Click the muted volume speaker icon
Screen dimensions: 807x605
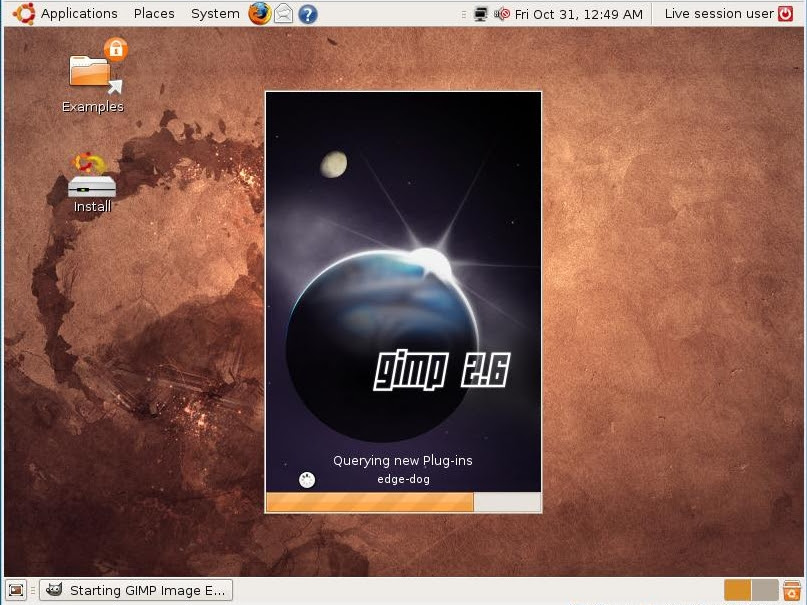tap(502, 14)
